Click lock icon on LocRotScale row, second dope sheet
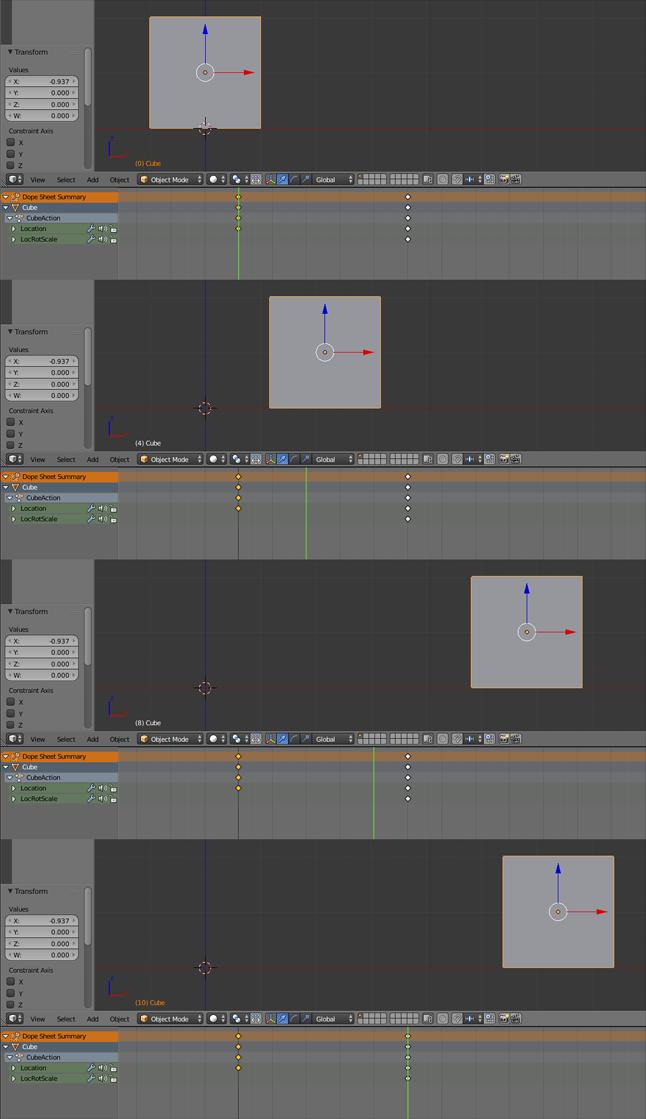The width and height of the screenshot is (646, 1119). (113, 520)
